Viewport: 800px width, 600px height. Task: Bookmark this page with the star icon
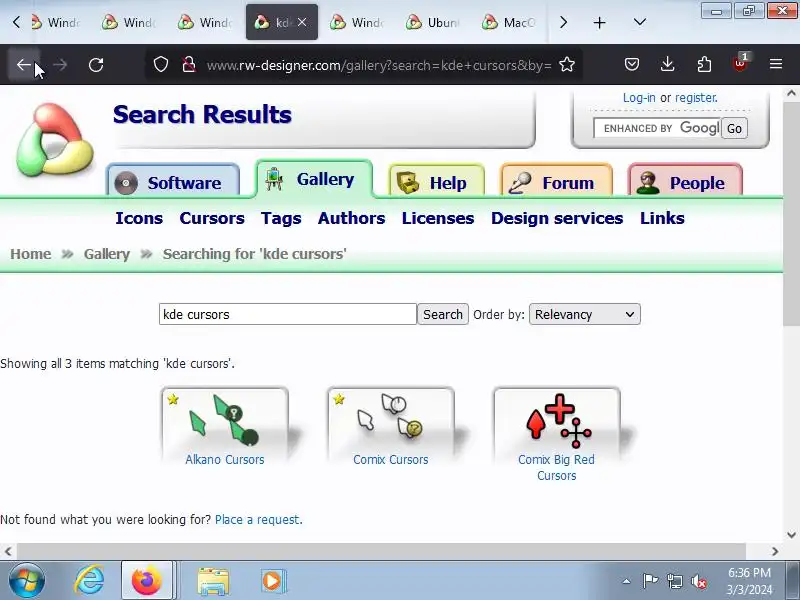click(567, 64)
